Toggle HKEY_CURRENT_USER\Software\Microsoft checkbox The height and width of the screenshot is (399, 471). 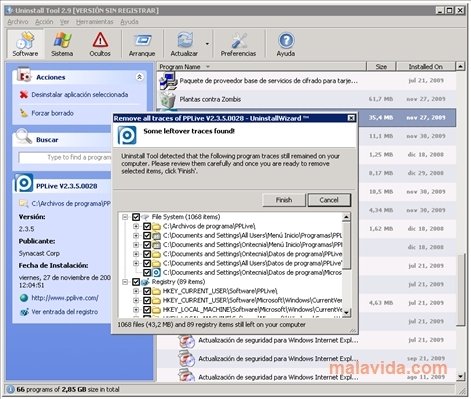click(147, 300)
